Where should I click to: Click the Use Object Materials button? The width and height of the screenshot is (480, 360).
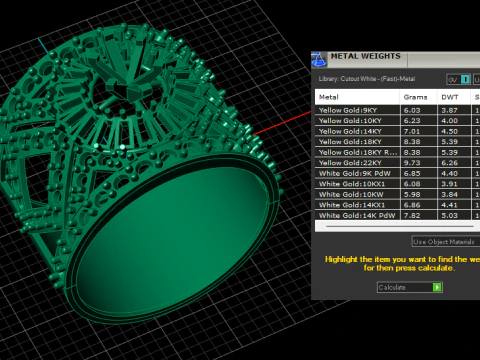446,242
